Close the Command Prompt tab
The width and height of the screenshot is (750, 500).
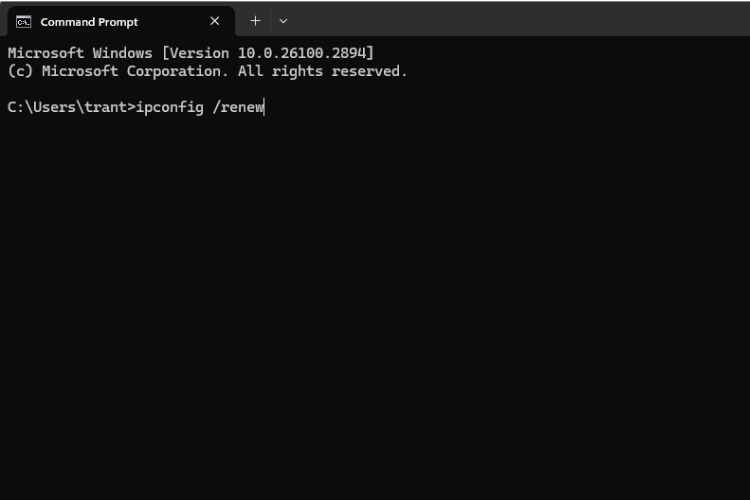(x=214, y=21)
